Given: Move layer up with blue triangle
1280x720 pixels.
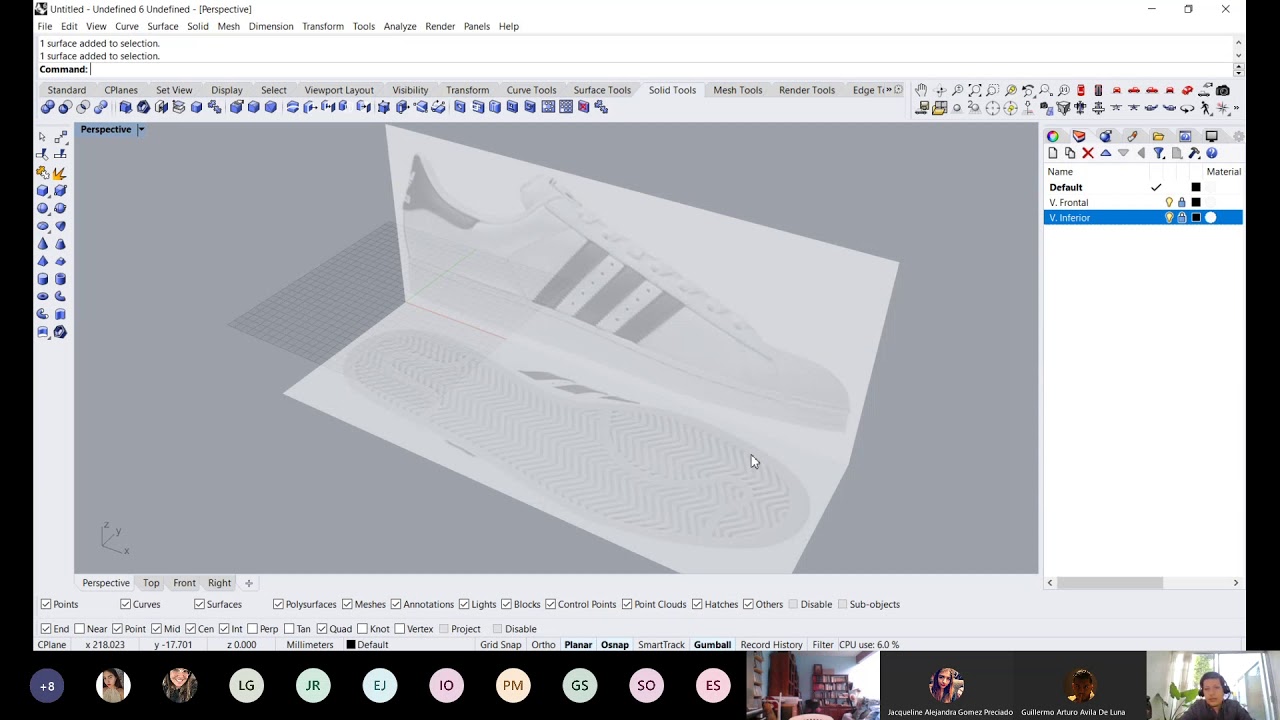Looking at the screenshot, I should (1106, 153).
